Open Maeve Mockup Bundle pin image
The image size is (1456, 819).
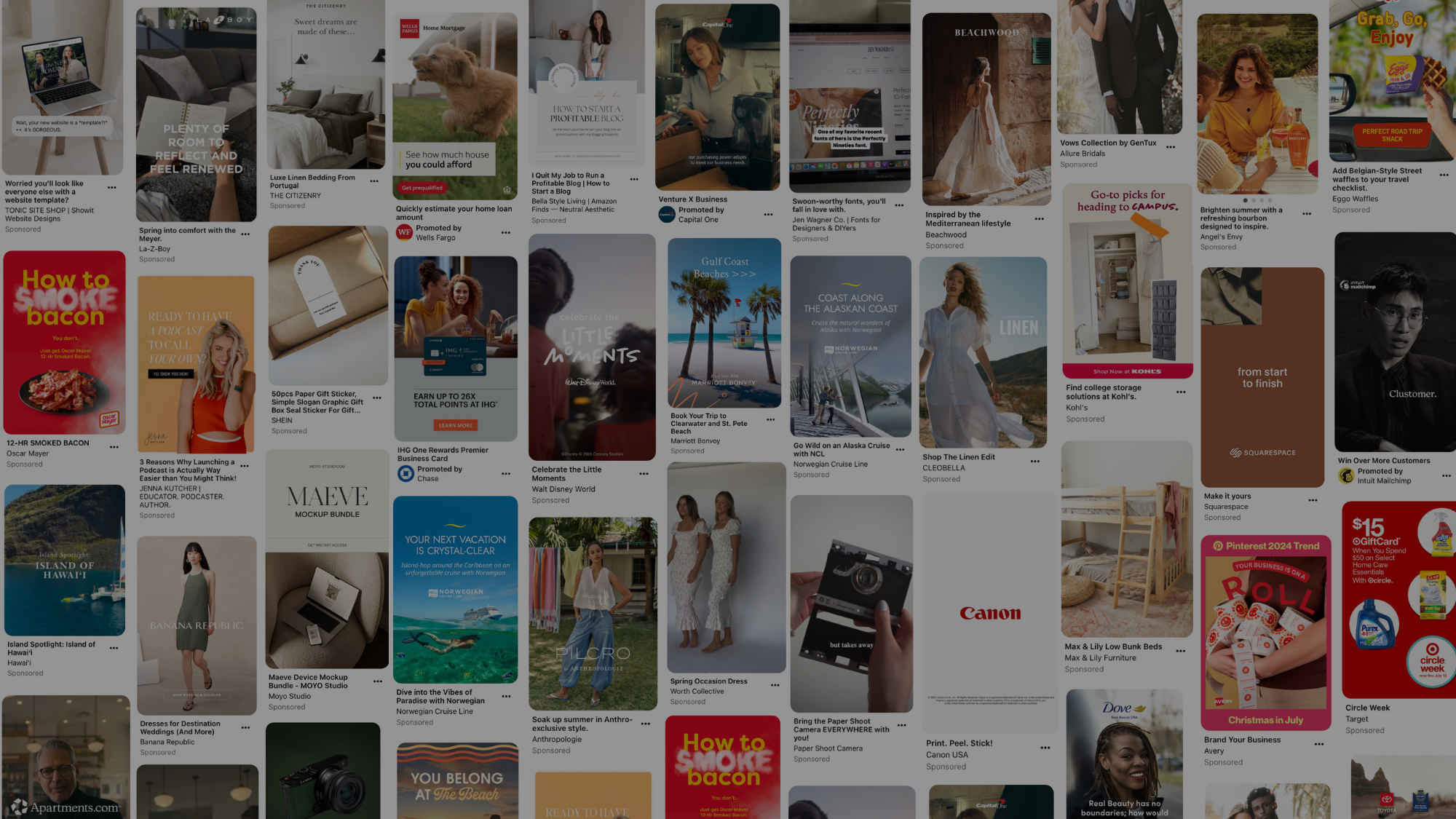327,558
